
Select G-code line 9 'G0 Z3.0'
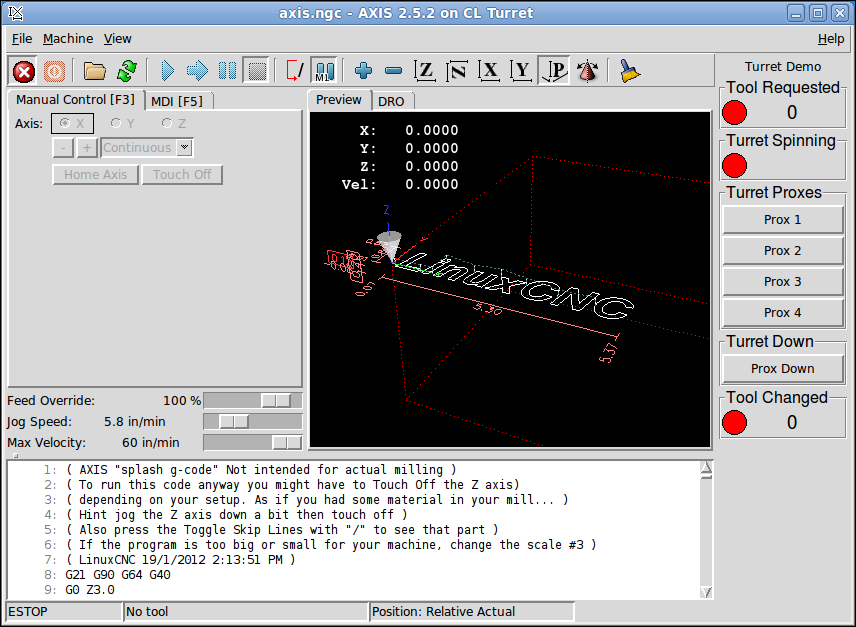pyautogui.click(x=90, y=590)
